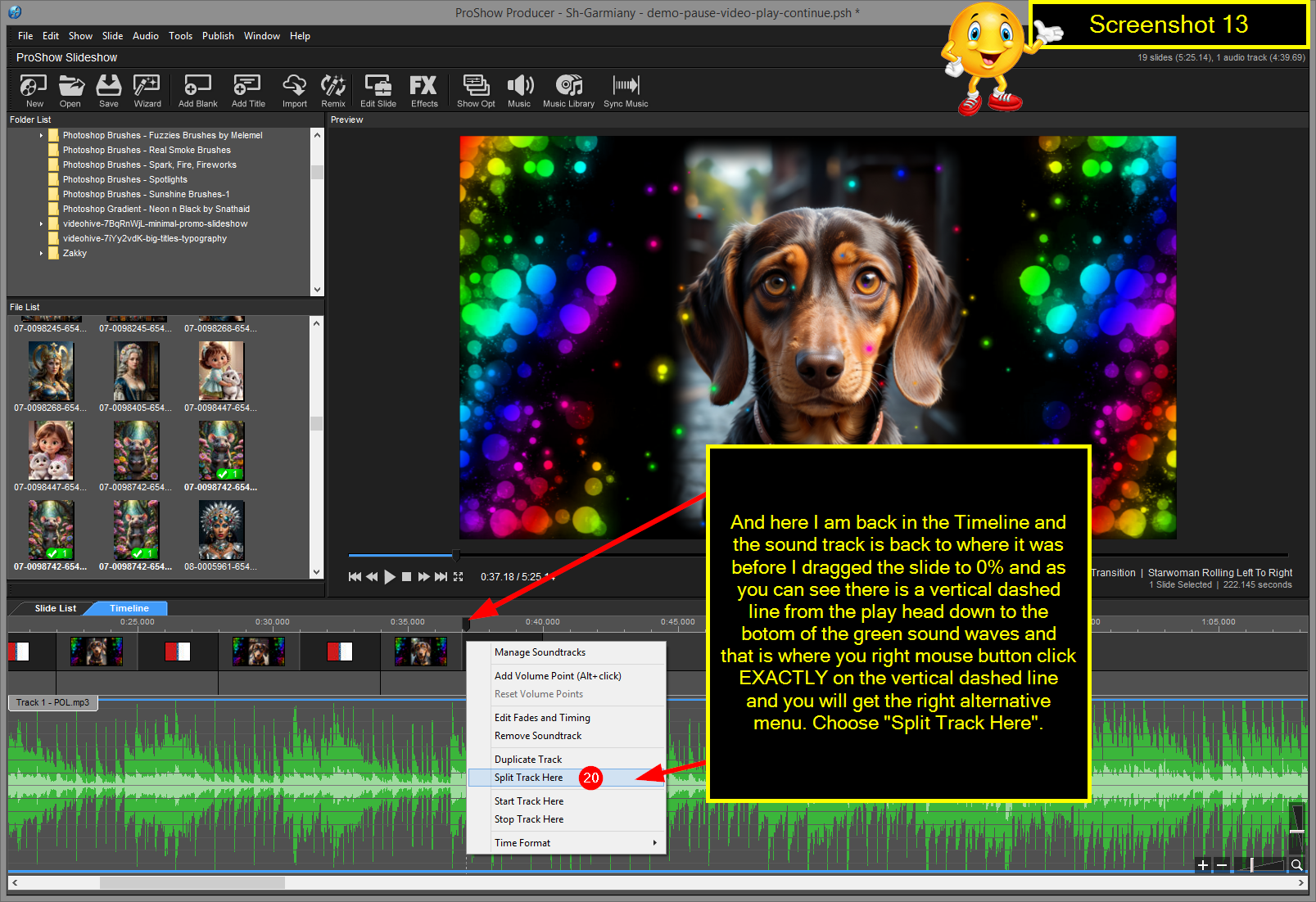The width and height of the screenshot is (1316, 902).
Task: Open the Help menu
Action: [300, 36]
